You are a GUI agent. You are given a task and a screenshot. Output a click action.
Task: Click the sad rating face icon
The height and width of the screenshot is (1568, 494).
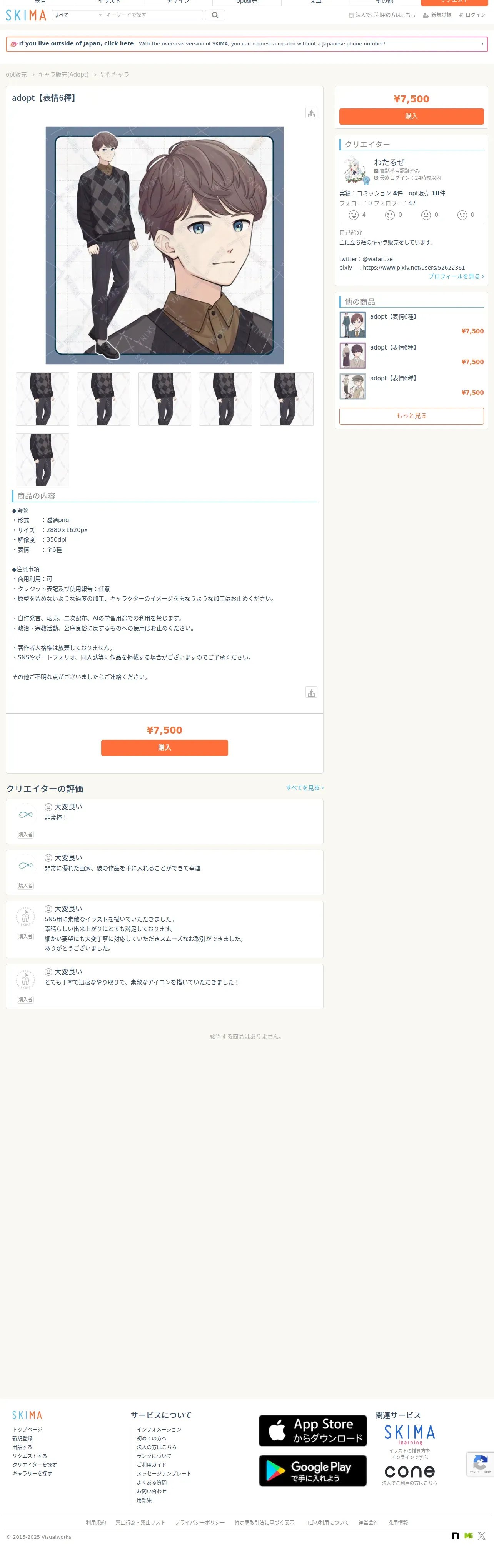tap(462, 215)
